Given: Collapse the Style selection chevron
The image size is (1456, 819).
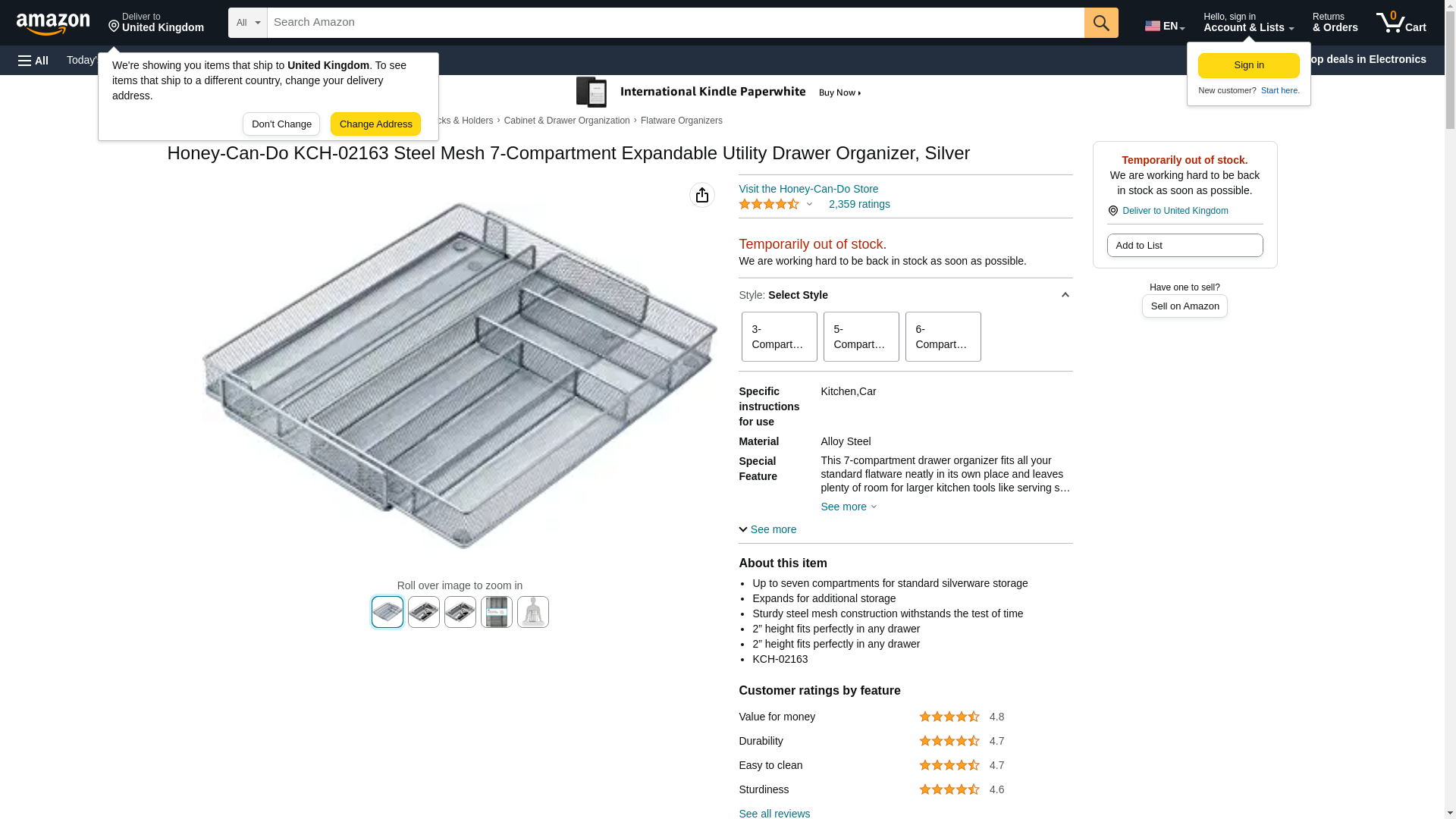Looking at the screenshot, I should 1065,295.
